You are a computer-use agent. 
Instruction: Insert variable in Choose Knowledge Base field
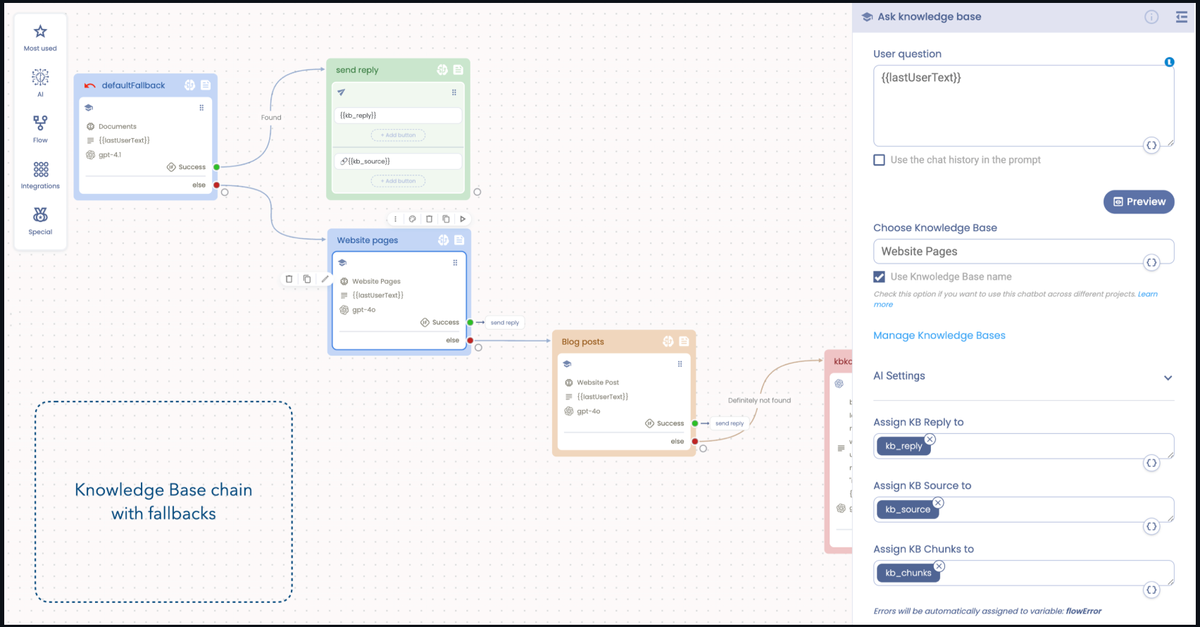(x=1152, y=262)
